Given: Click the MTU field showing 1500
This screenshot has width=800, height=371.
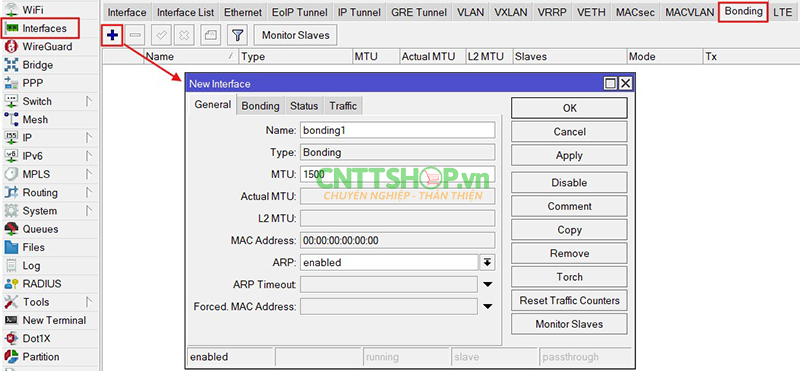Looking at the screenshot, I should (x=397, y=174).
